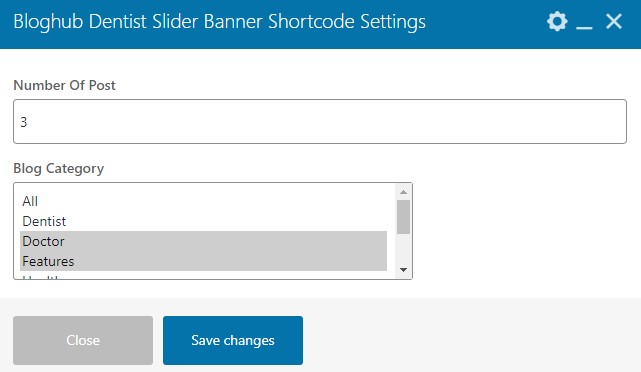
Task: Click the Number Of Post label
Action: 64,85
